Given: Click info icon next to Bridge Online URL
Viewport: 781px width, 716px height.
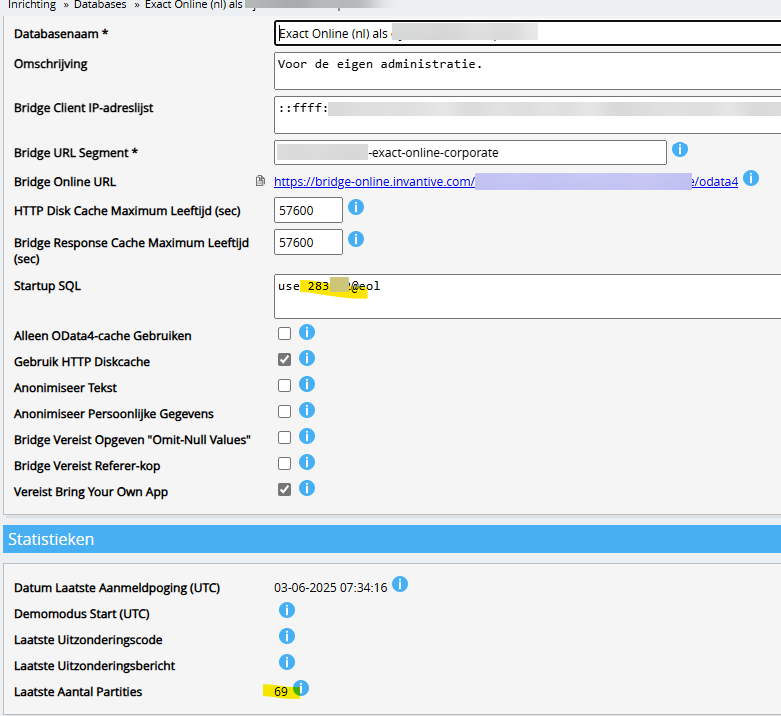Looking at the screenshot, I should coord(751,178).
